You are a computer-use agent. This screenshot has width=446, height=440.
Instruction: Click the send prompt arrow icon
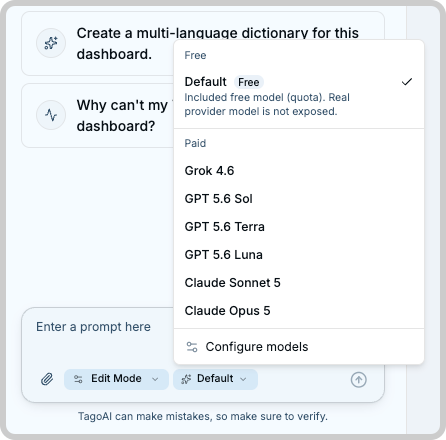(x=359, y=379)
